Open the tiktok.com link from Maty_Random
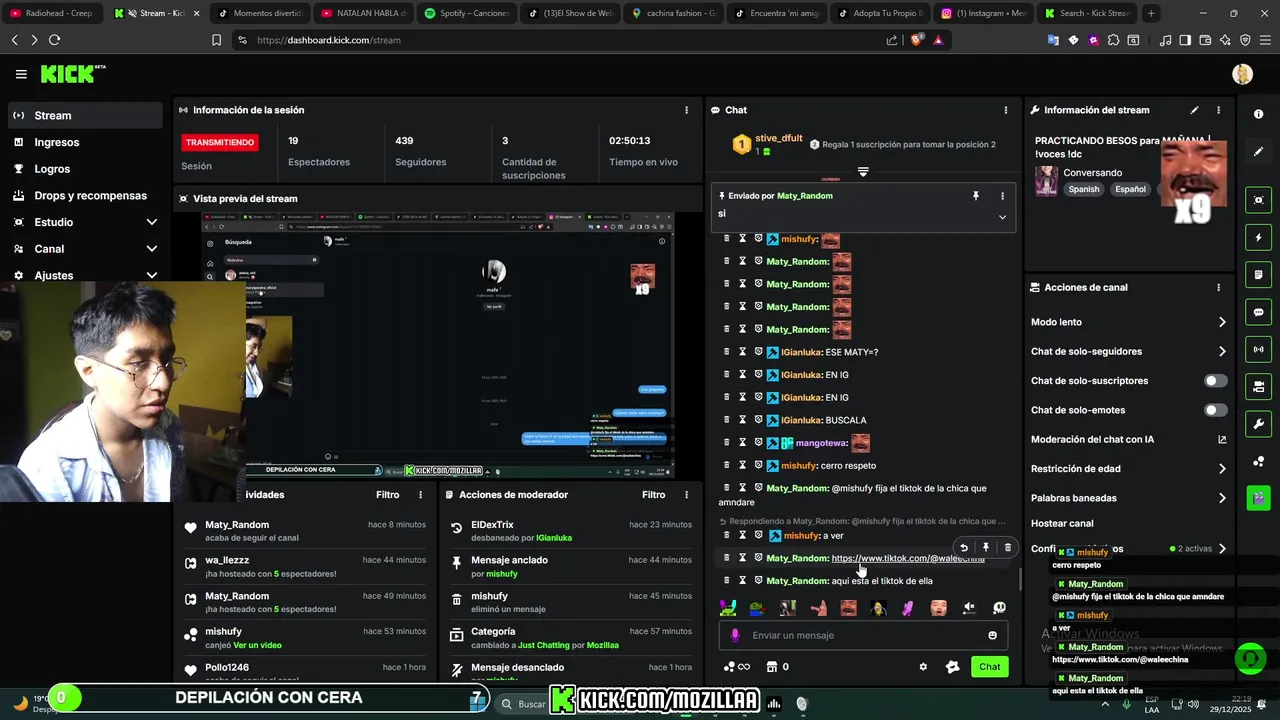Image resolution: width=1280 pixels, height=720 pixels. coord(908,558)
